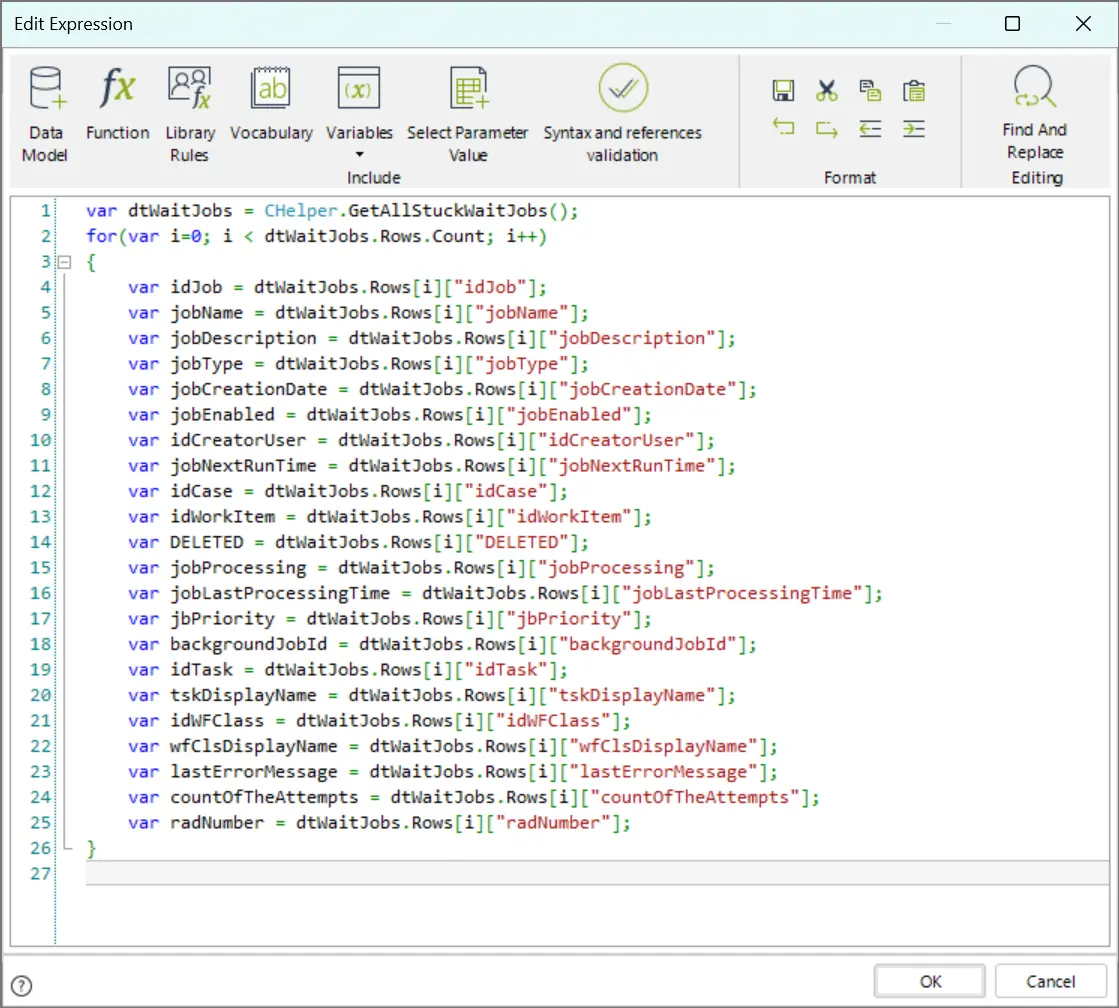The image size is (1119, 1008).
Task: Click the string "idWorkItem" on line 13
Action: click(569, 517)
